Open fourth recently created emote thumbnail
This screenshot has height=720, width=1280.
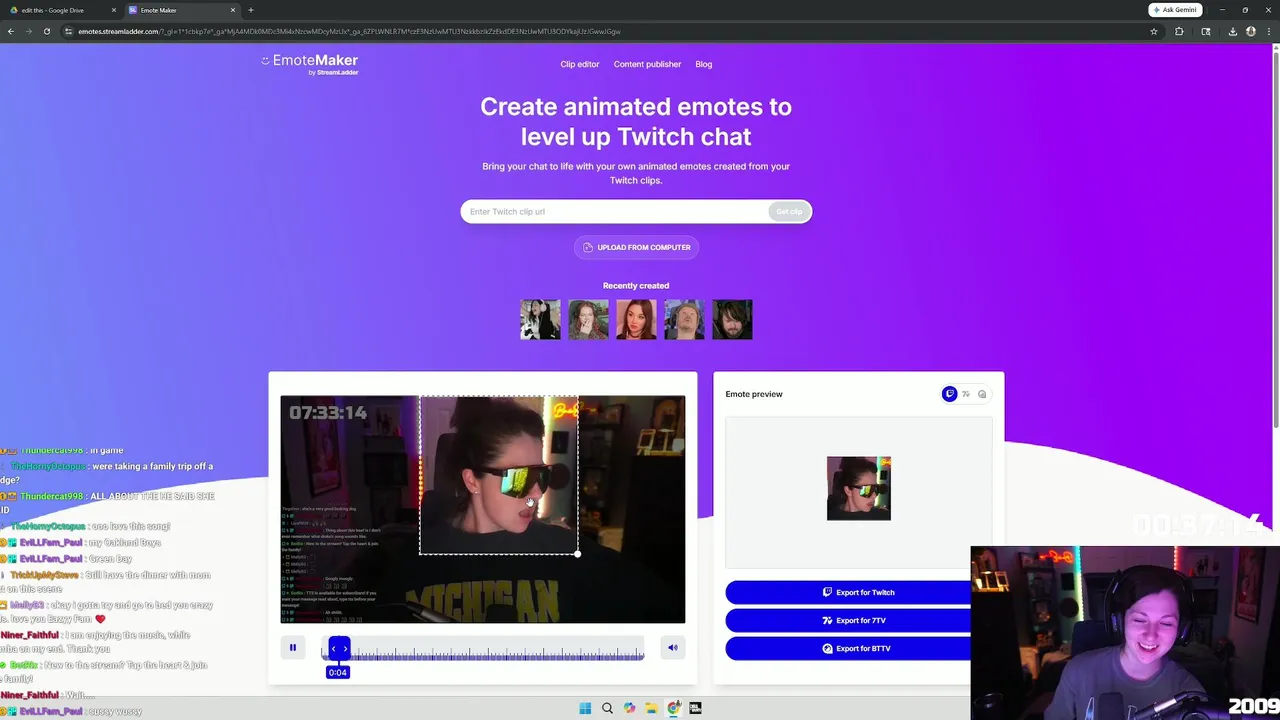click(684, 320)
